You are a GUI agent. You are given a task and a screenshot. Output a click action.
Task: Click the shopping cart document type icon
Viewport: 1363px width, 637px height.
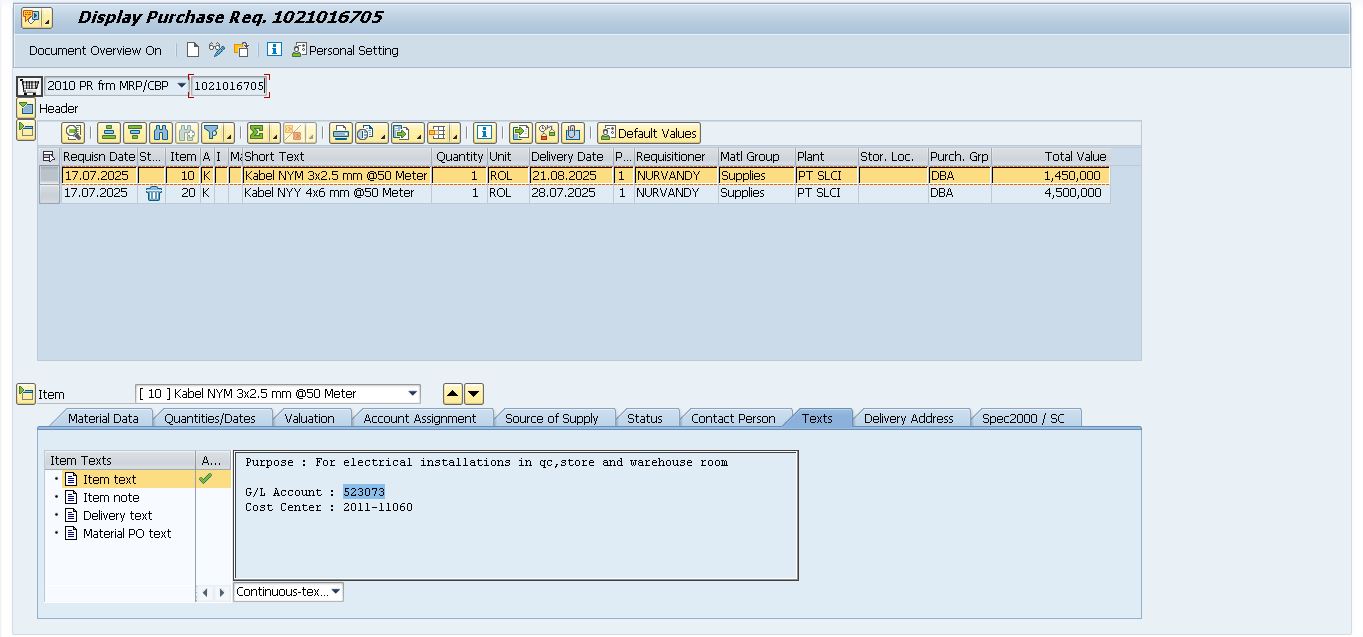pos(29,86)
